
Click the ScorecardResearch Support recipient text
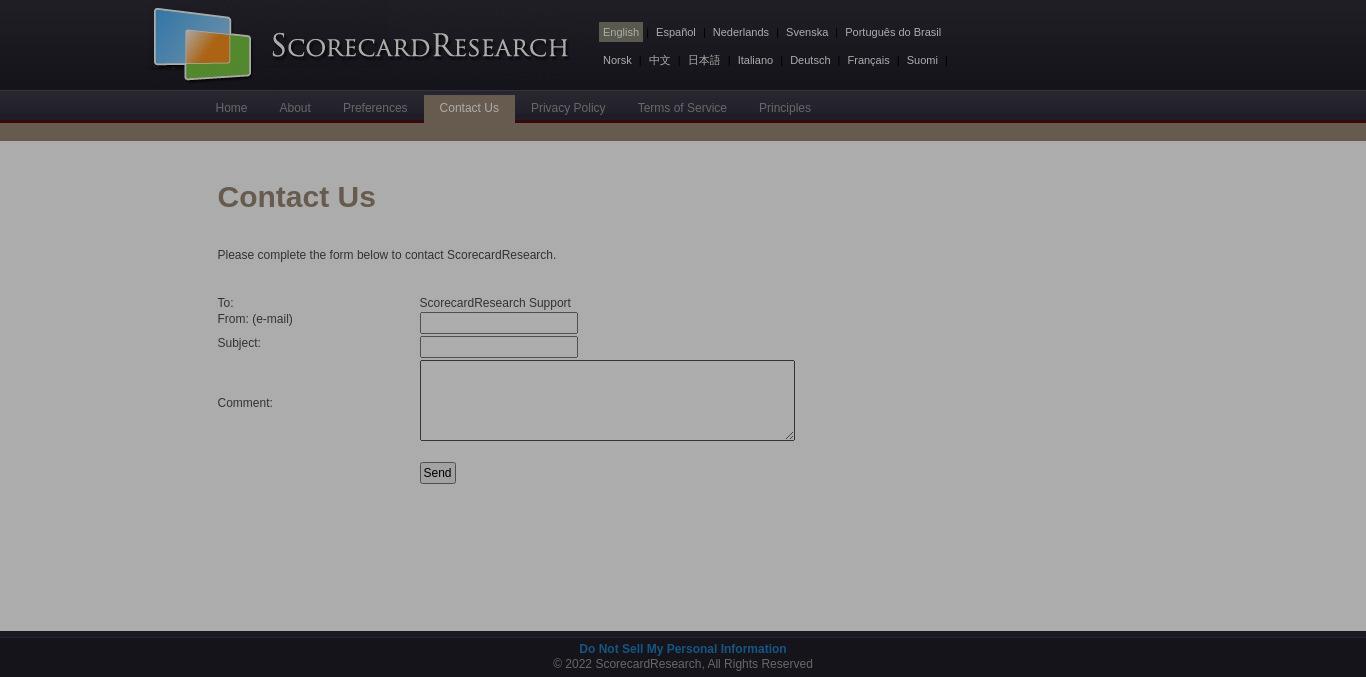pyautogui.click(x=495, y=303)
